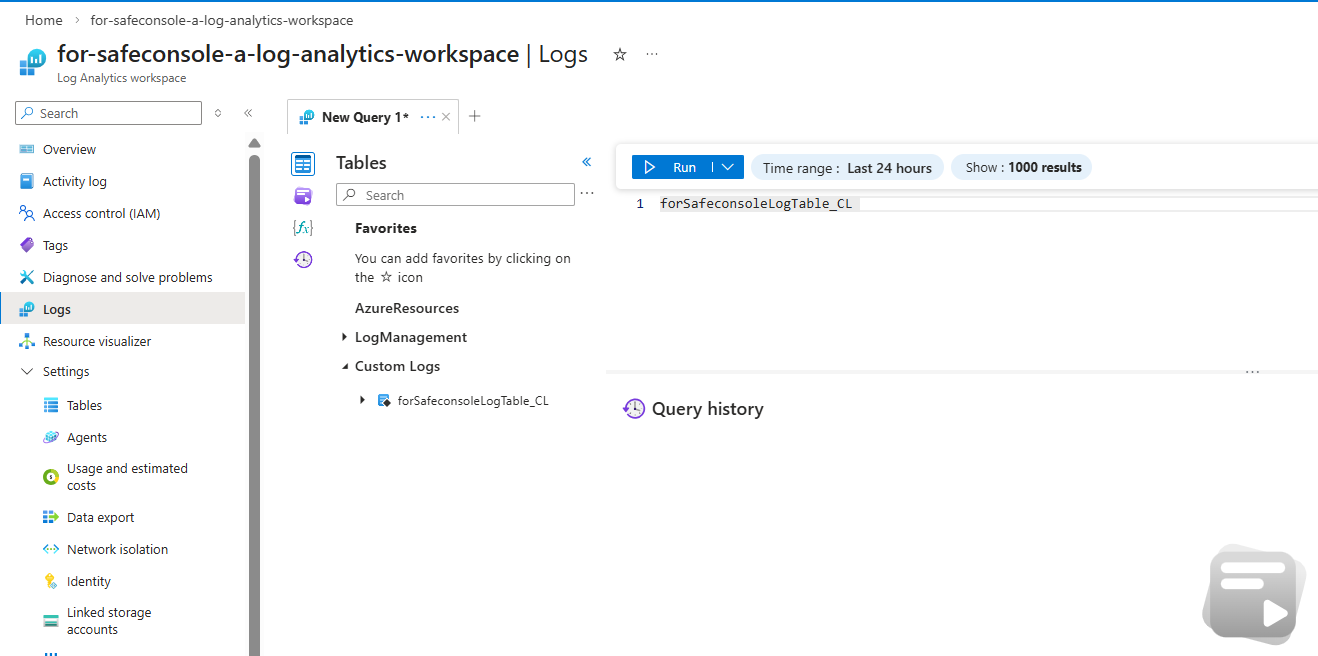
Task: Click the Overview icon in sidebar
Action: 27,149
